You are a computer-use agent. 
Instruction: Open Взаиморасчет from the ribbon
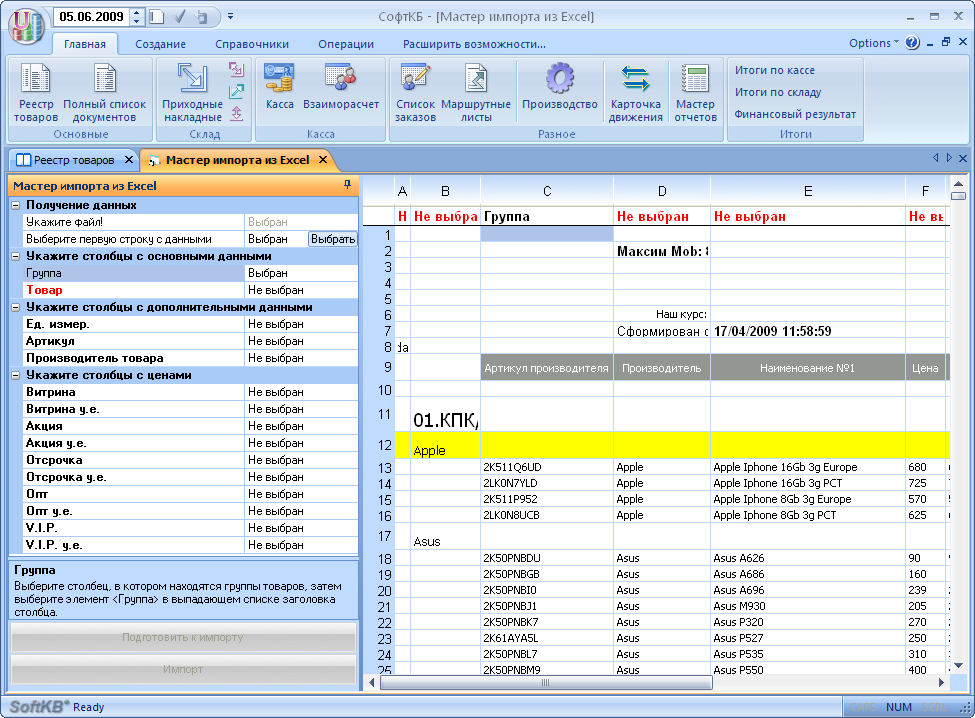(341, 86)
